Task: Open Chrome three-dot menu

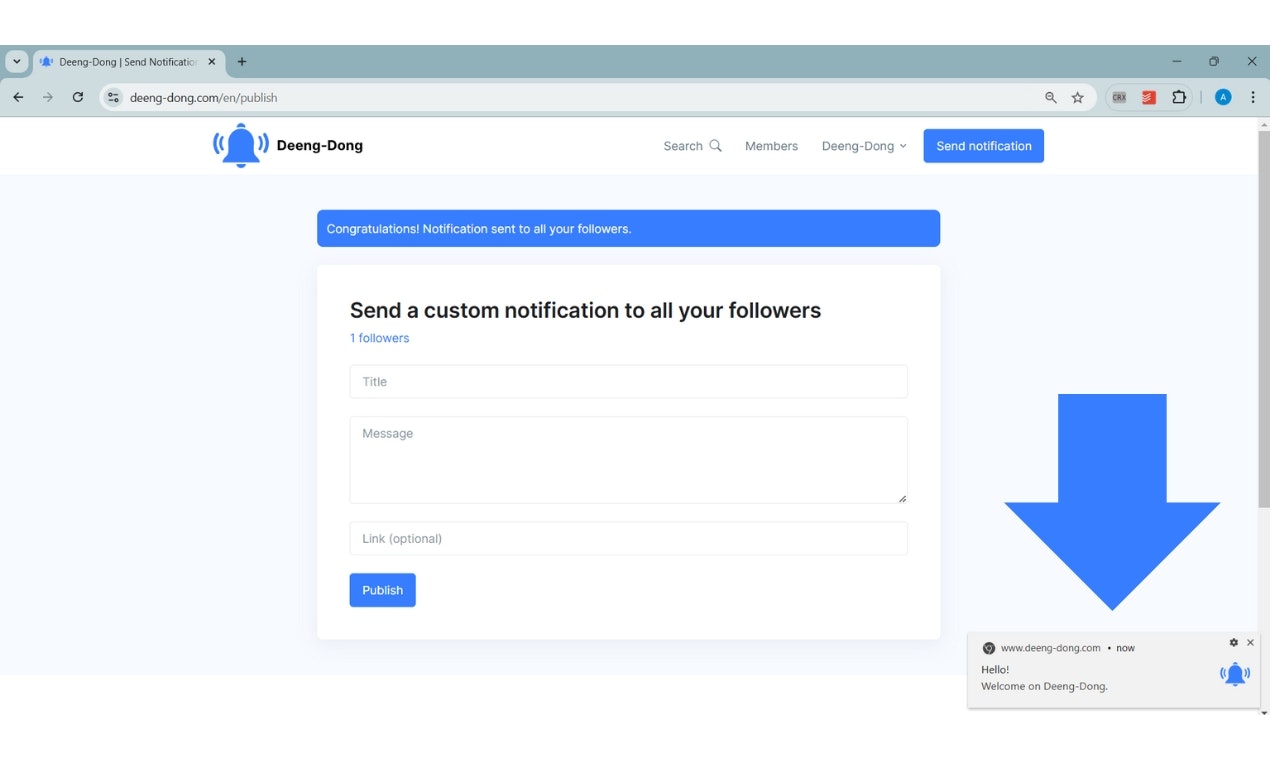Action: pyautogui.click(x=1253, y=97)
